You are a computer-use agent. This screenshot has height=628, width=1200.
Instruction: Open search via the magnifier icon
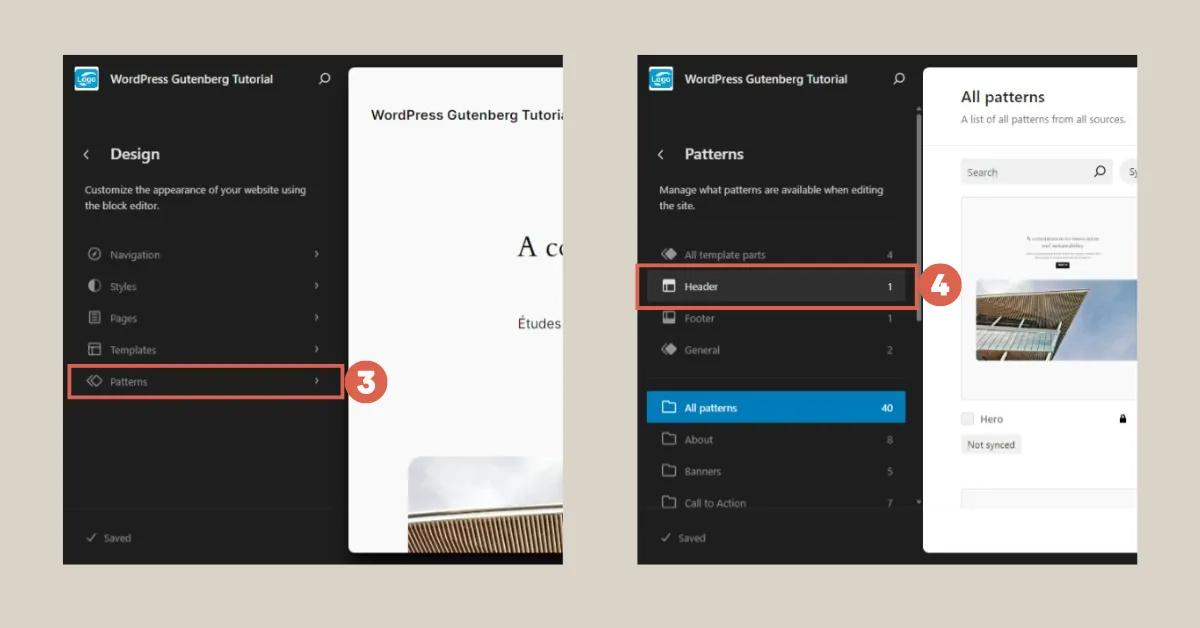click(x=324, y=78)
